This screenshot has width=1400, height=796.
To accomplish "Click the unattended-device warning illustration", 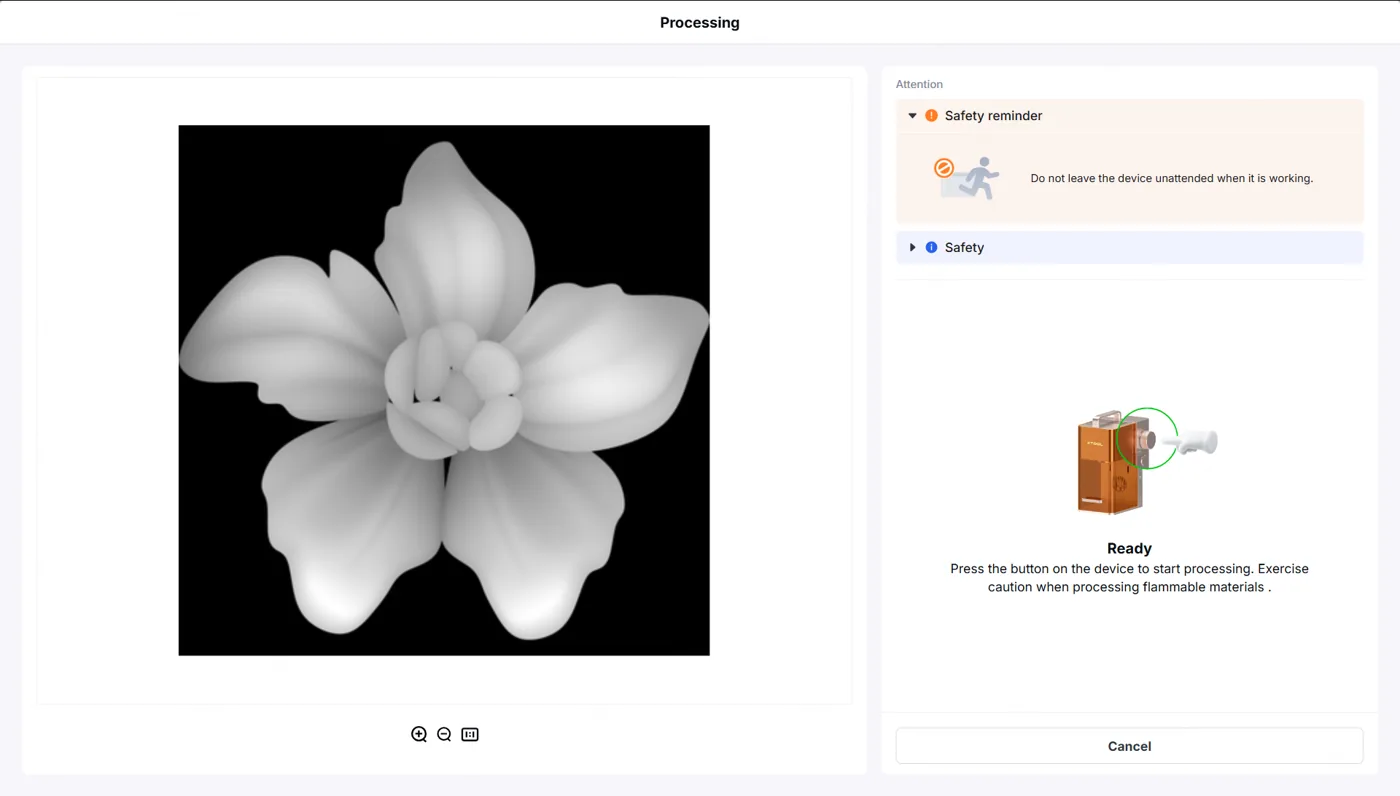I will 967,178.
